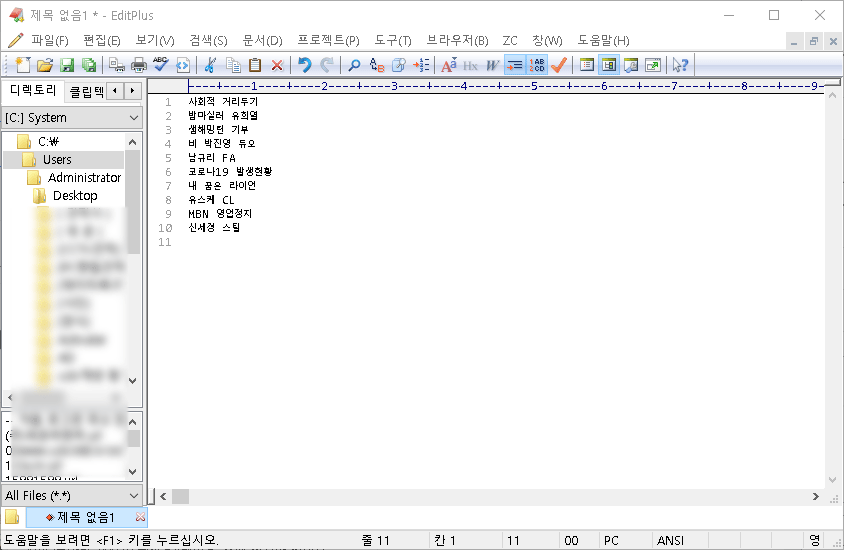
Task: Toggle the Word Wrap W icon
Action: (x=492, y=66)
